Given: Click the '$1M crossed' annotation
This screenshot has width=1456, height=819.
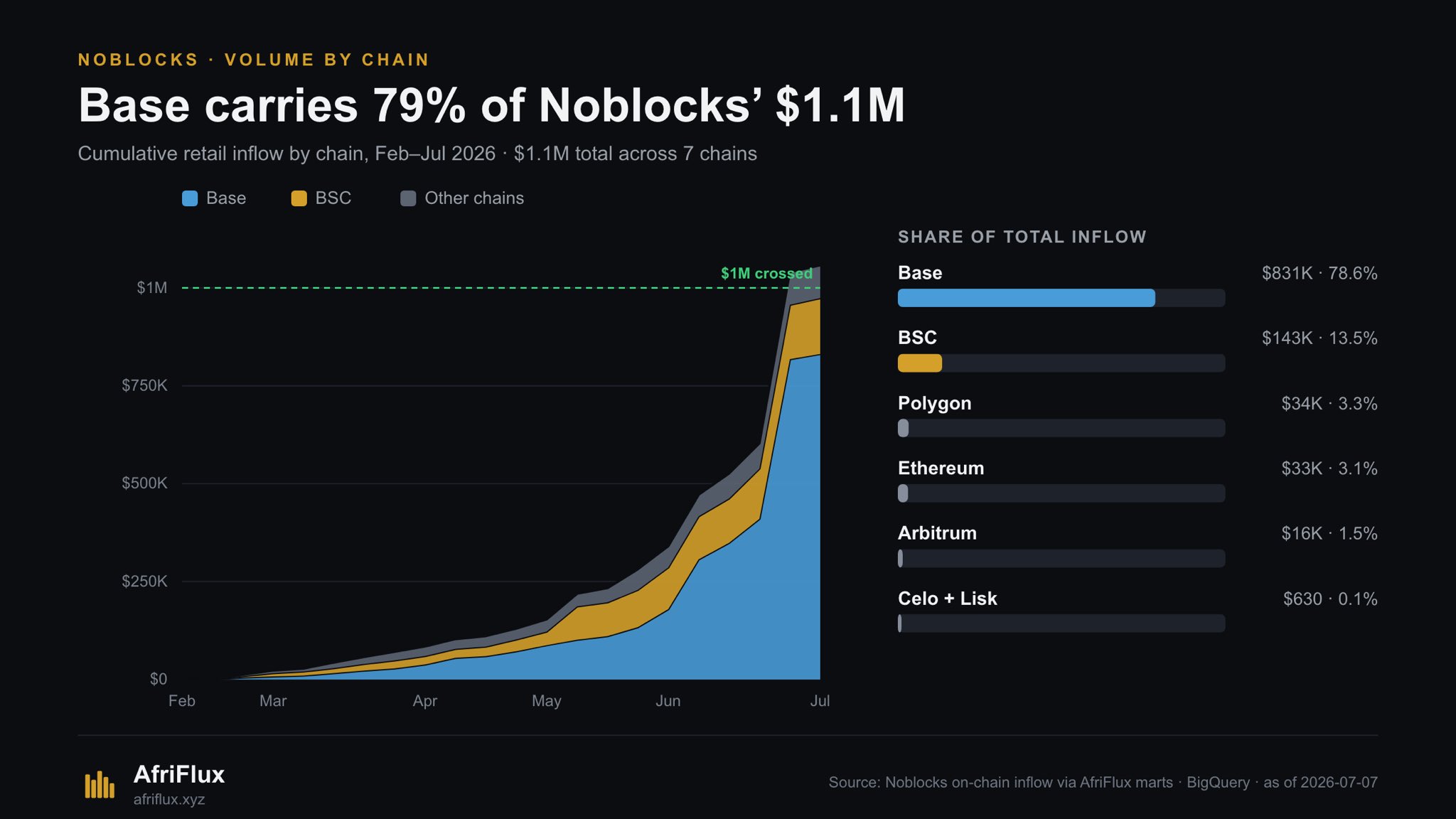Looking at the screenshot, I should 766,274.
